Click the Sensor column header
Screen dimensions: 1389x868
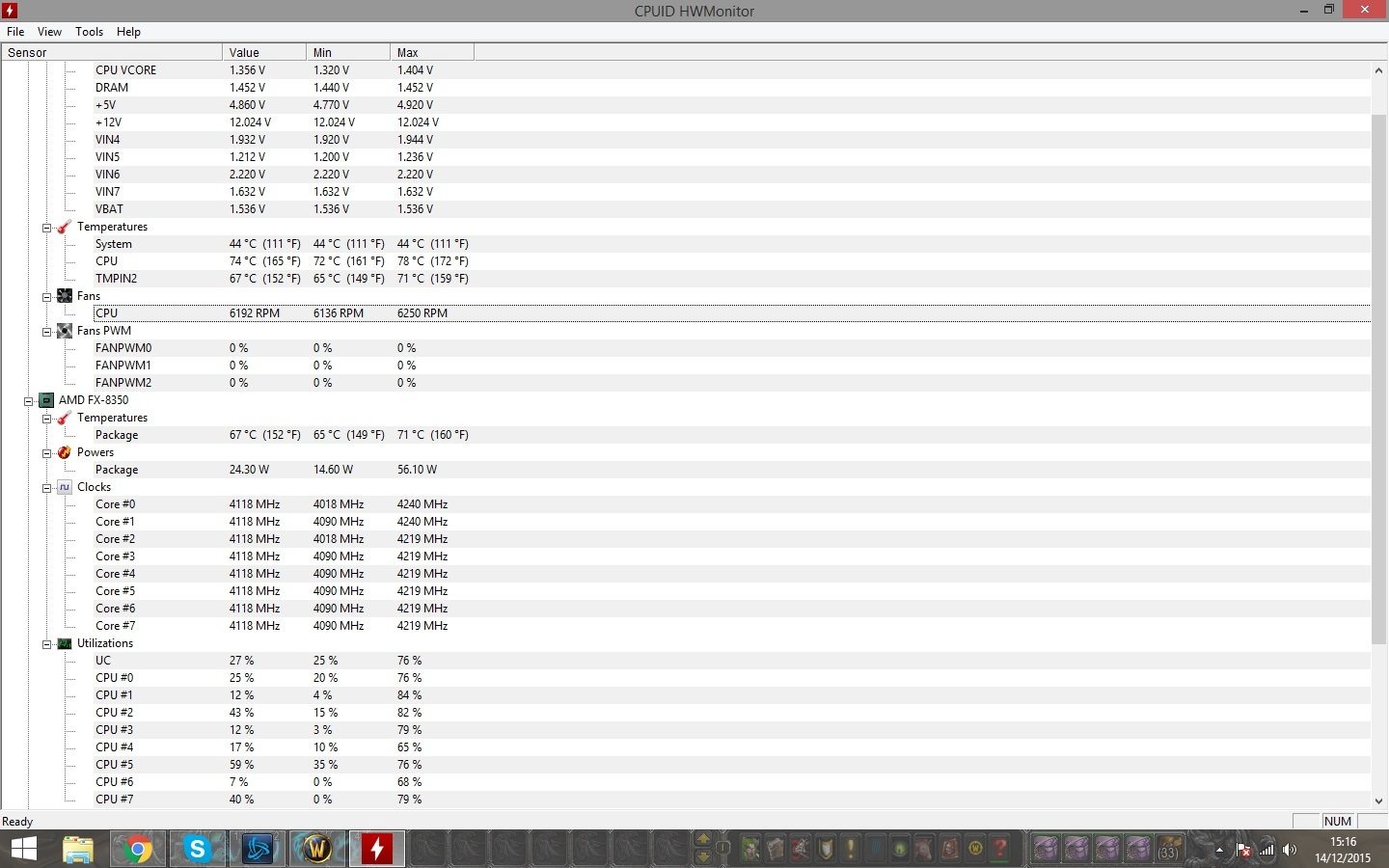tap(112, 52)
